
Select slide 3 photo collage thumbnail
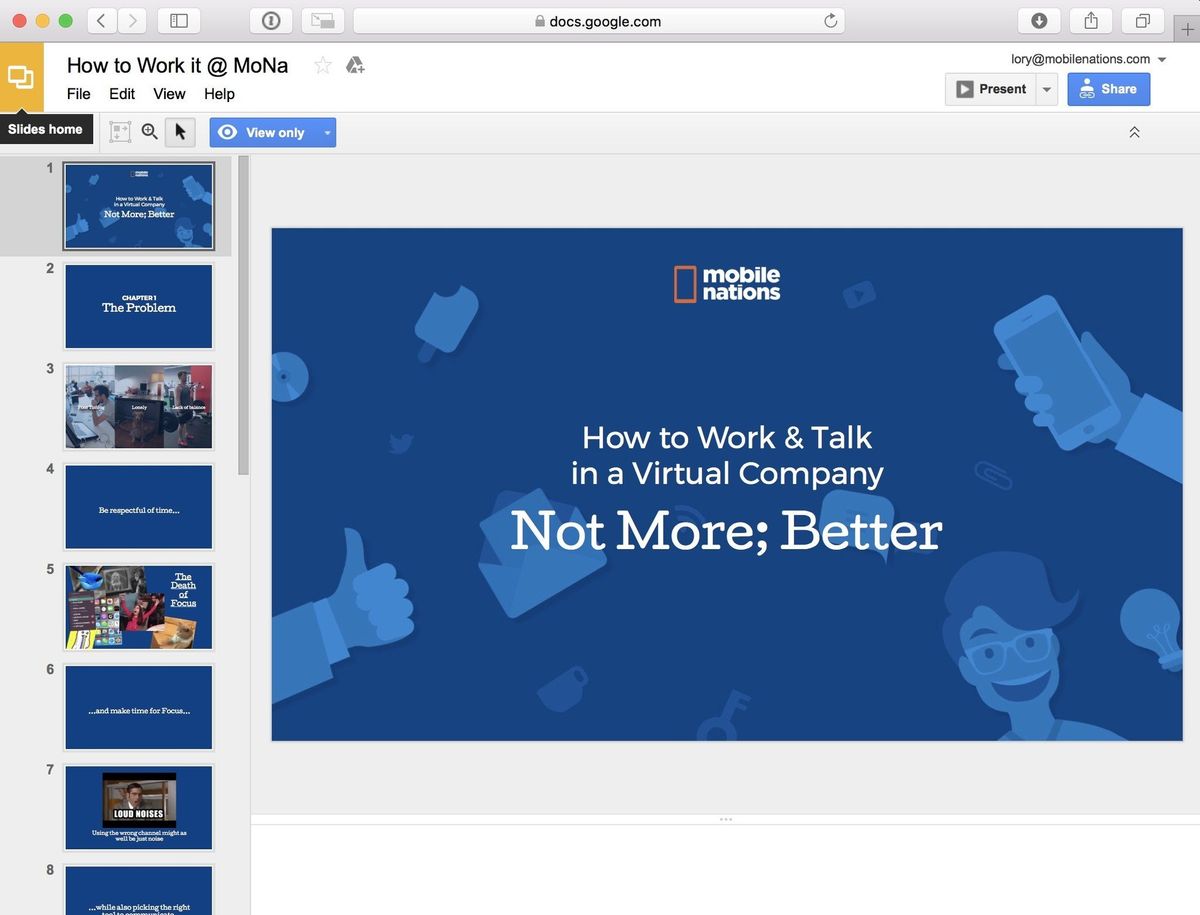tap(139, 406)
